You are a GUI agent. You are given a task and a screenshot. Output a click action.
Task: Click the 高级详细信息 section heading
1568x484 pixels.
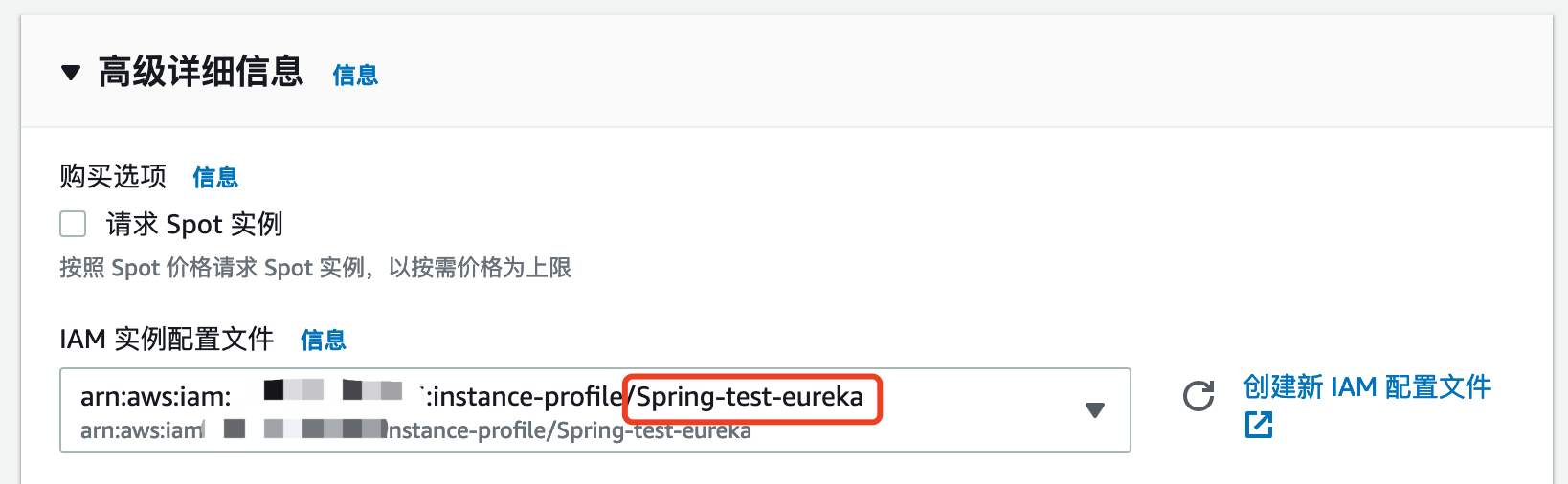(x=201, y=72)
